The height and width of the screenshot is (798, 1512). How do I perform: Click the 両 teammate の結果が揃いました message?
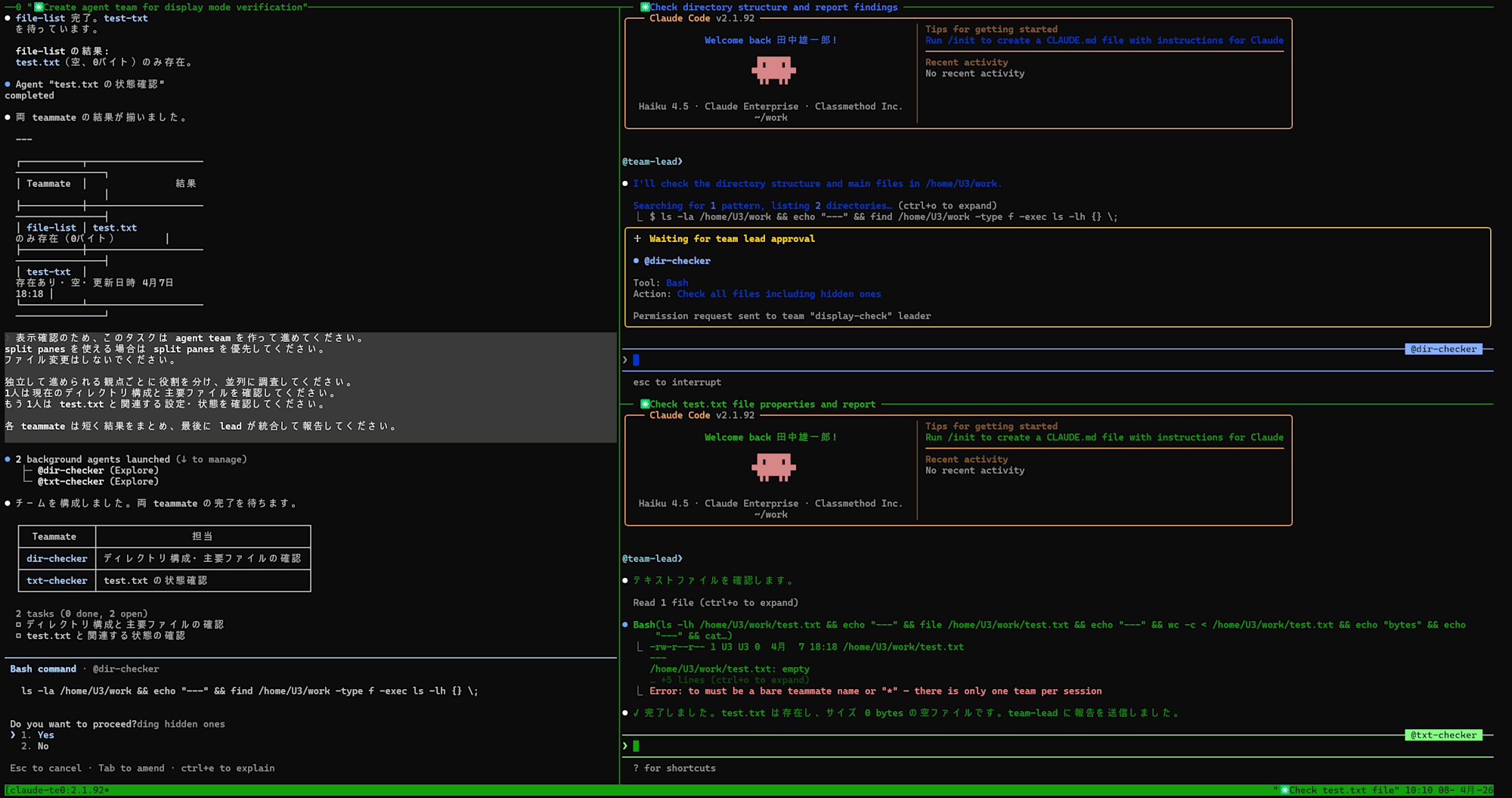coord(101,118)
